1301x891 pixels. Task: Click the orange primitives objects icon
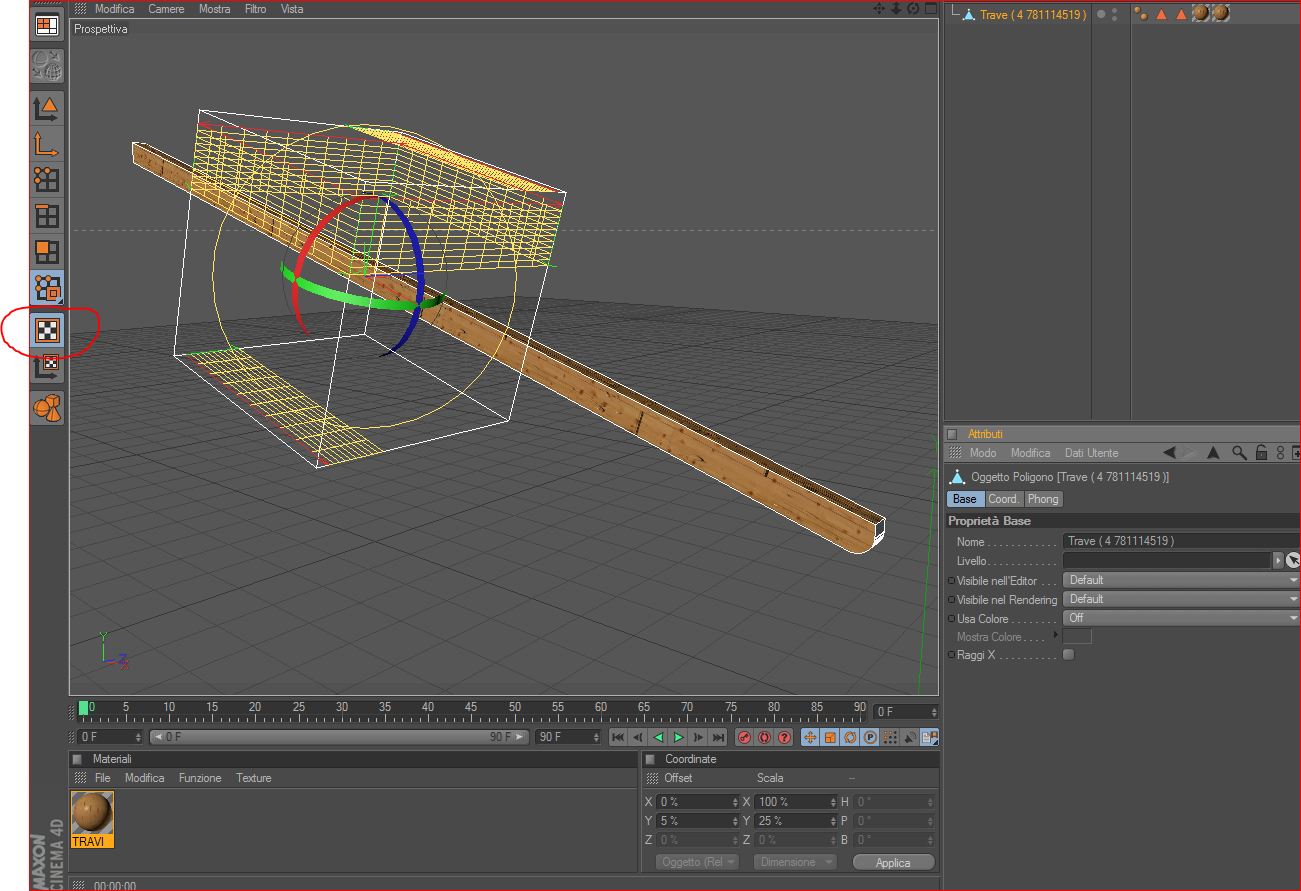coord(47,407)
